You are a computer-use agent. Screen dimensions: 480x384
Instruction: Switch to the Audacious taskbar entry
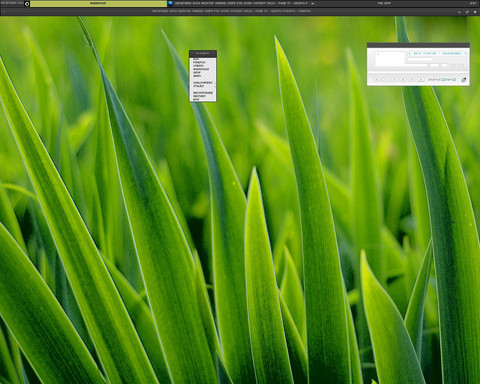(98, 3)
